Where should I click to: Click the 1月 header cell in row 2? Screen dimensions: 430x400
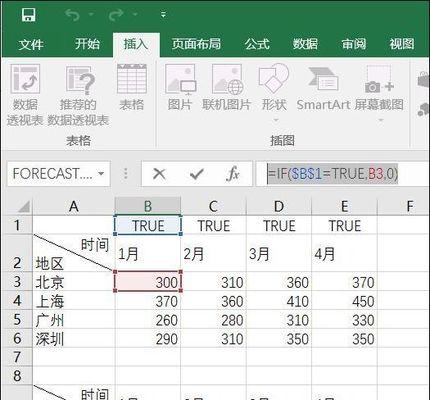pyautogui.click(x=148, y=253)
